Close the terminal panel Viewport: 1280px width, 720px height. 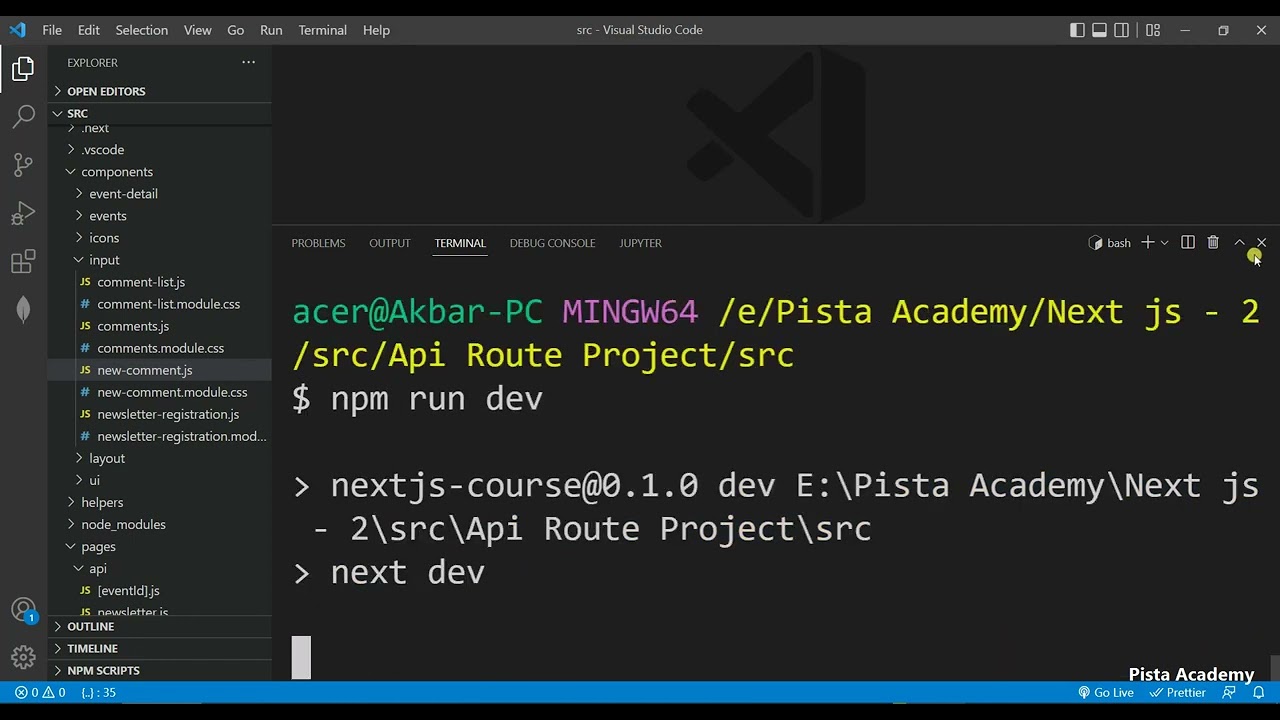click(x=1261, y=243)
